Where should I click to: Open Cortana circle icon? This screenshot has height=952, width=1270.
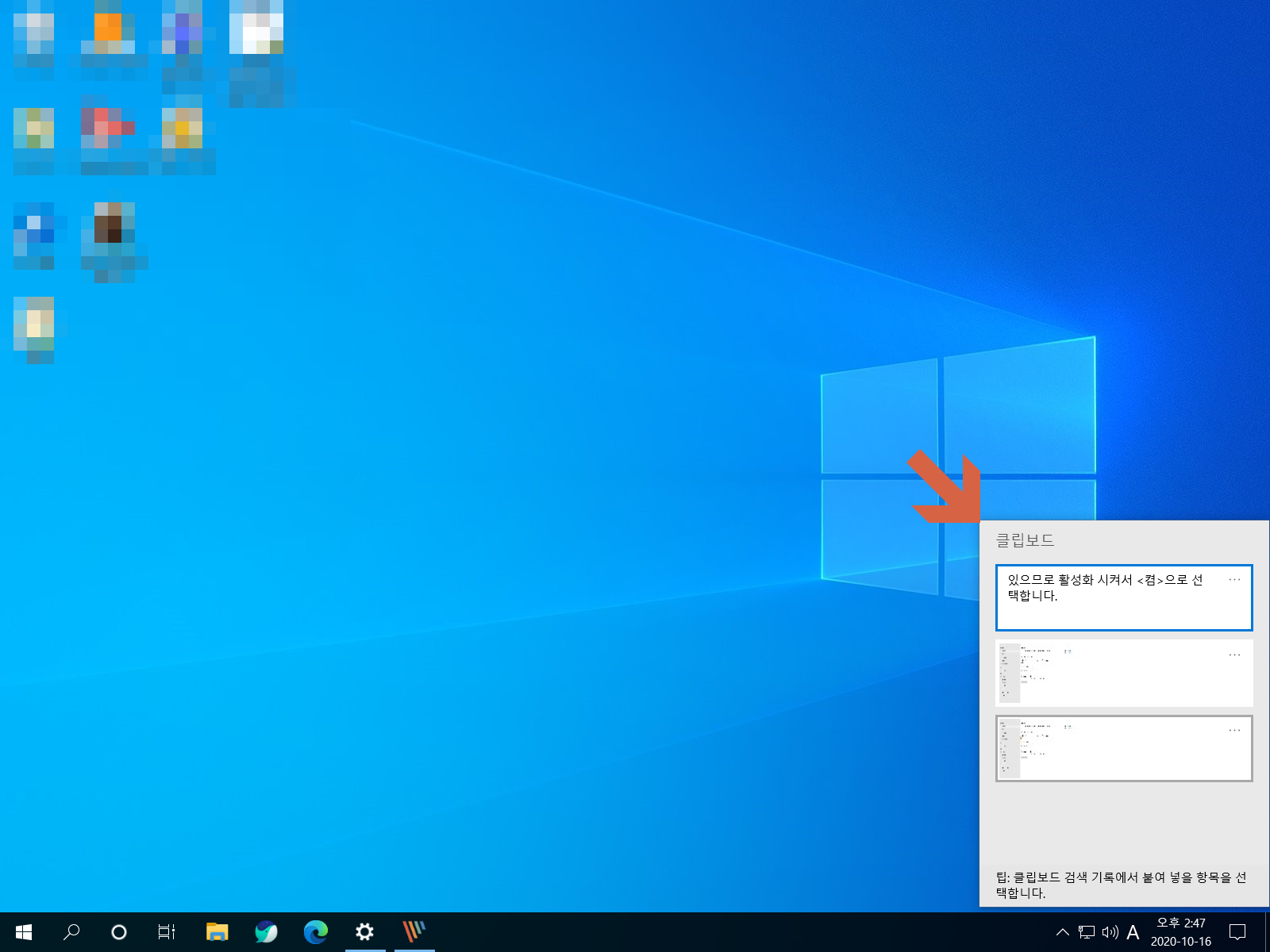[x=119, y=932]
